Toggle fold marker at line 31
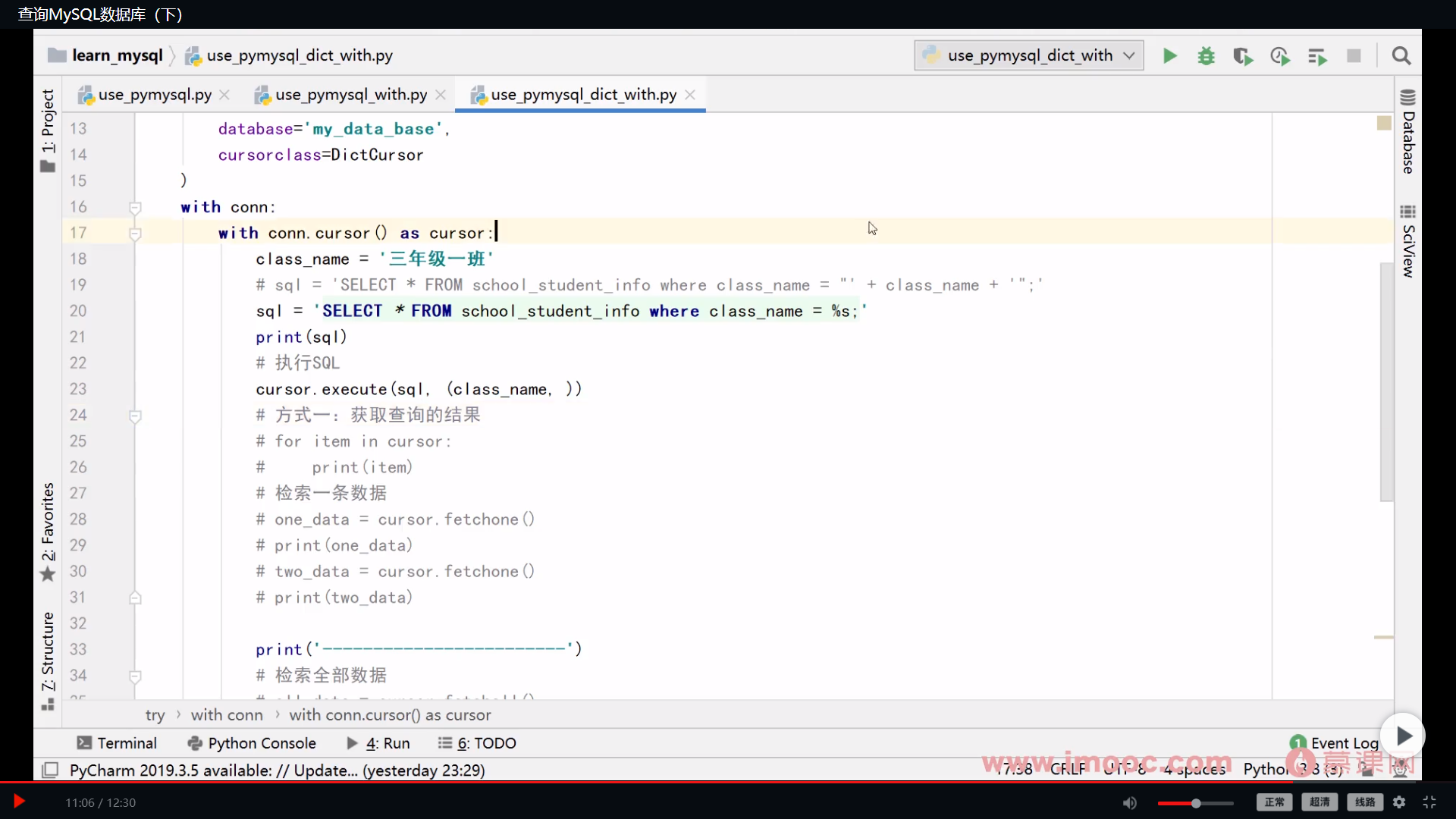The image size is (1456, 819). coord(135,598)
